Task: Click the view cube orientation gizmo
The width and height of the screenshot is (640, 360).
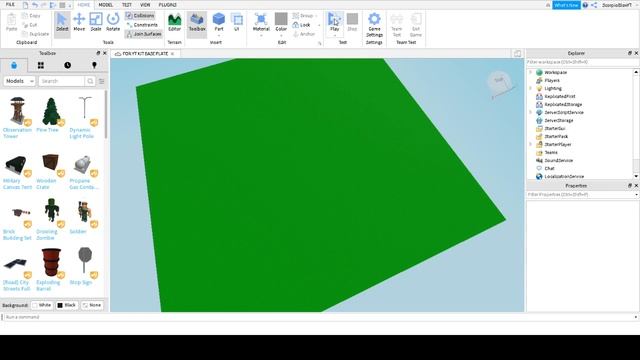Action: point(499,83)
